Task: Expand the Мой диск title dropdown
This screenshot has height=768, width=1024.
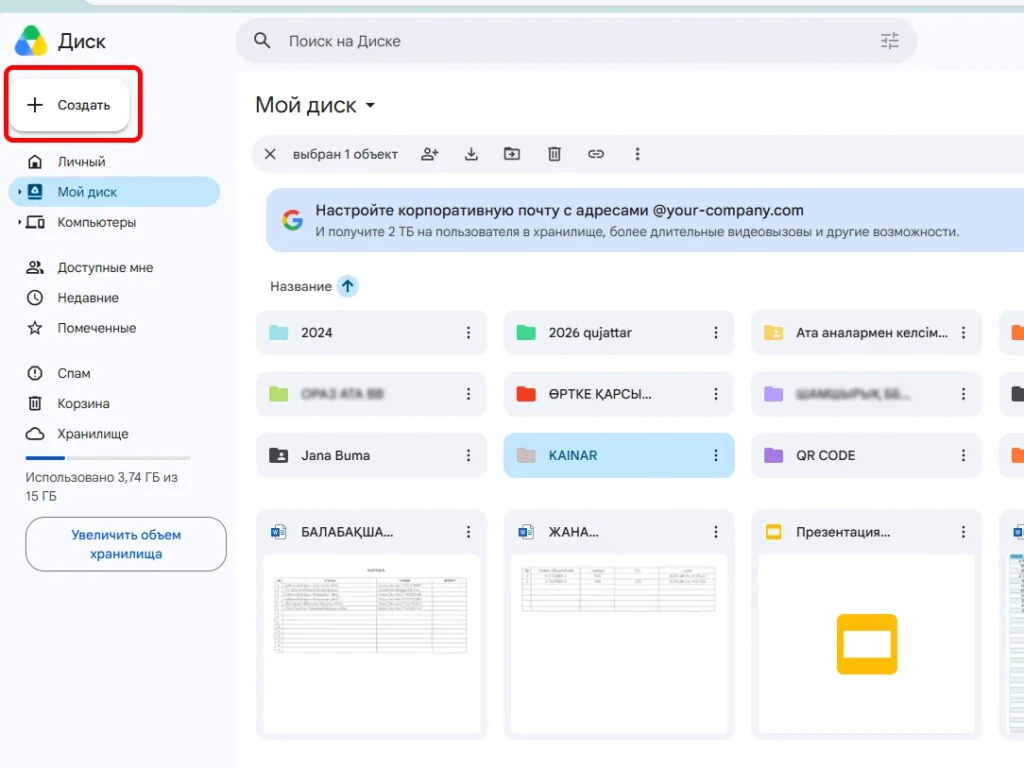Action: (x=370, y=105)
